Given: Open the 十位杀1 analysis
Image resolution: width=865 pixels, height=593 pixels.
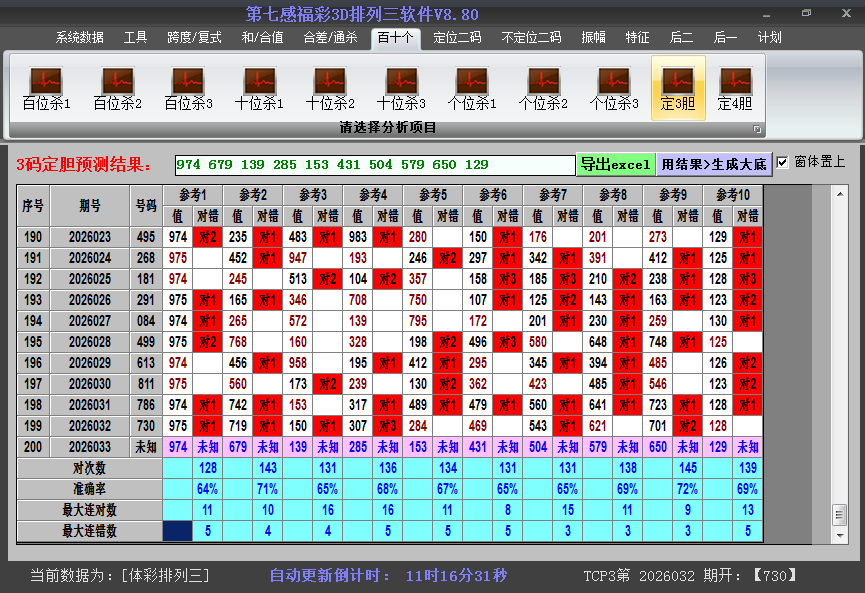Looking at the screenshot, I should point(259,88).
